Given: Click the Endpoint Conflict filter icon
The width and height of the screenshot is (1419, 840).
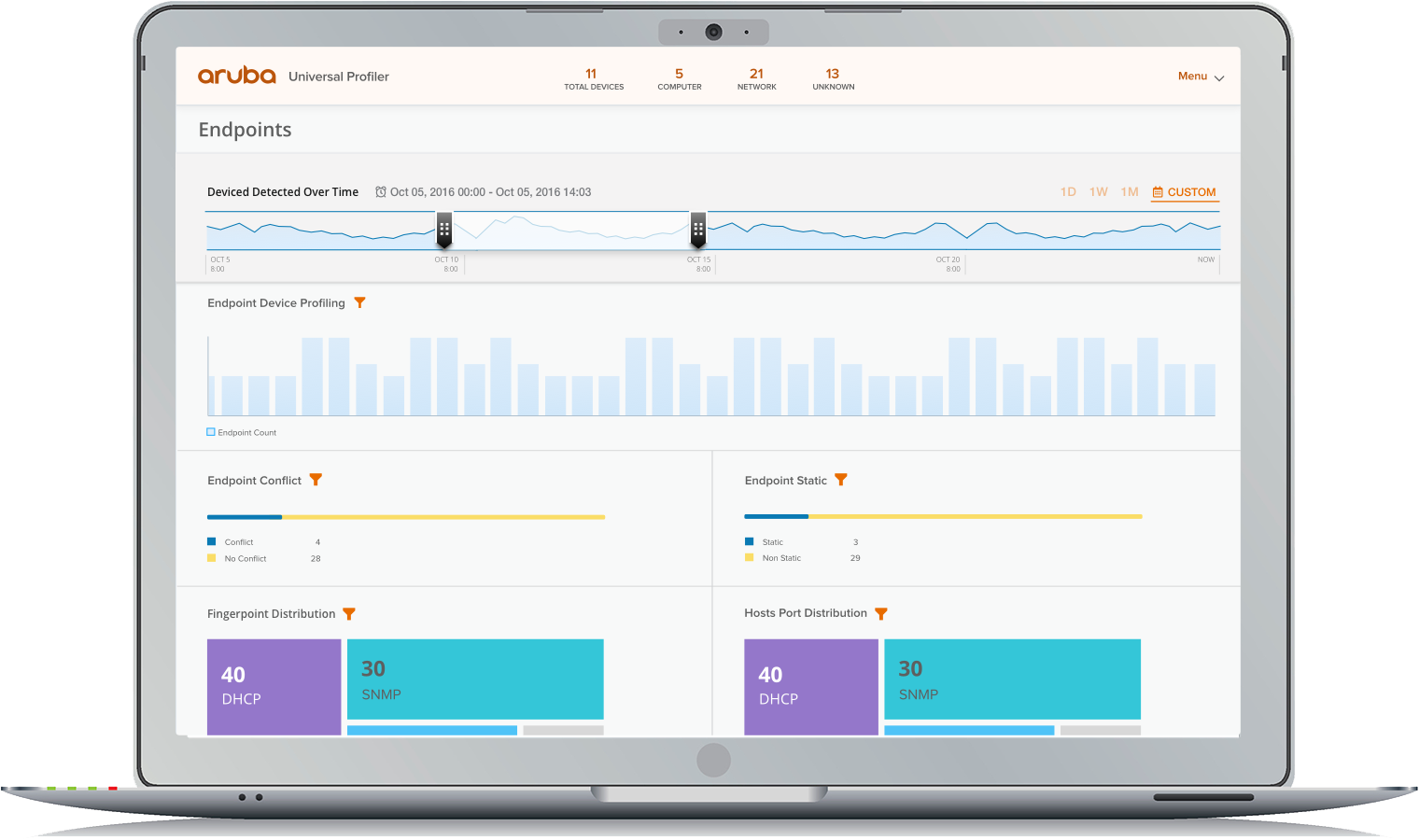Looking at the screenshot, I should 316,480.
